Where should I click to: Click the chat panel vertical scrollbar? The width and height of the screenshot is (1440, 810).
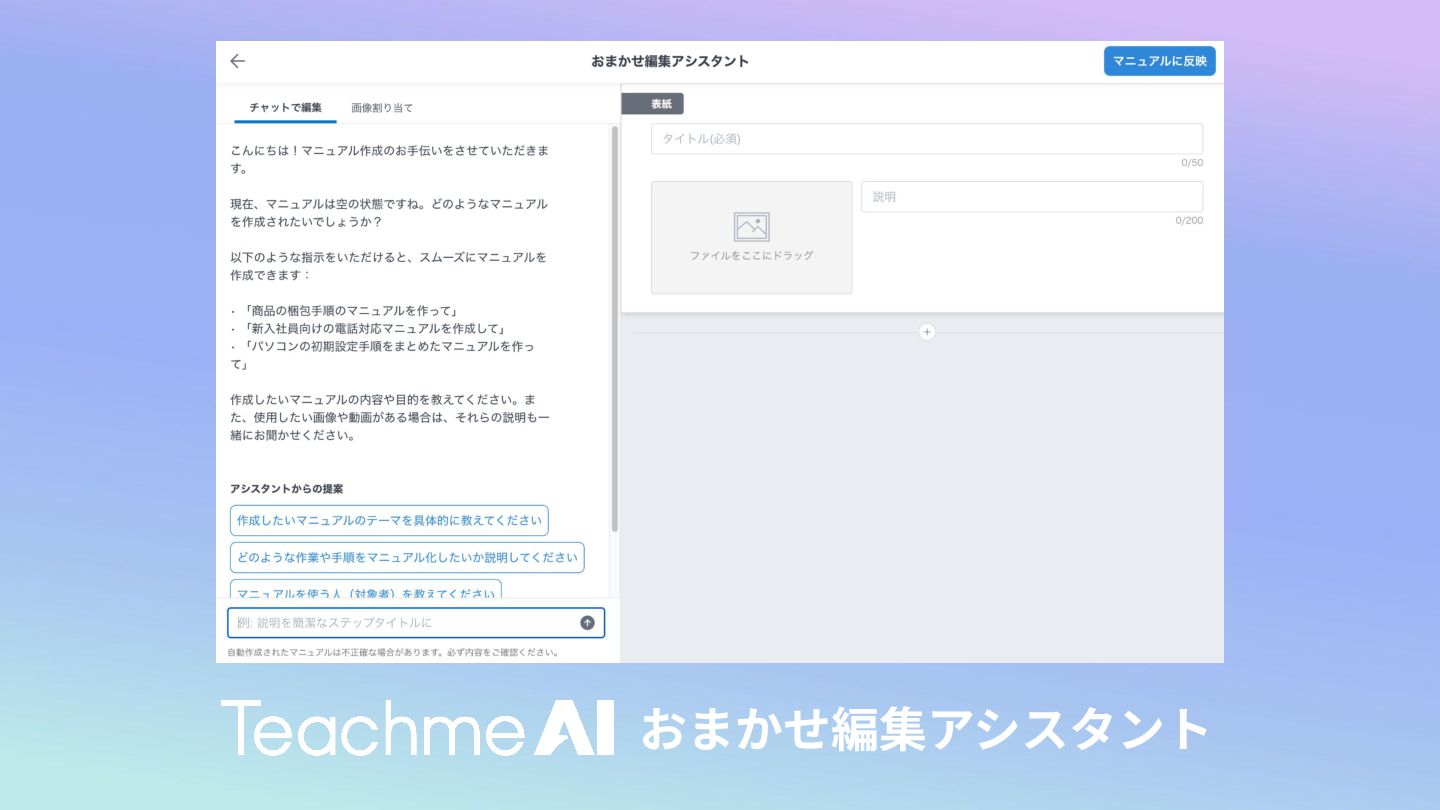[614, 330]
